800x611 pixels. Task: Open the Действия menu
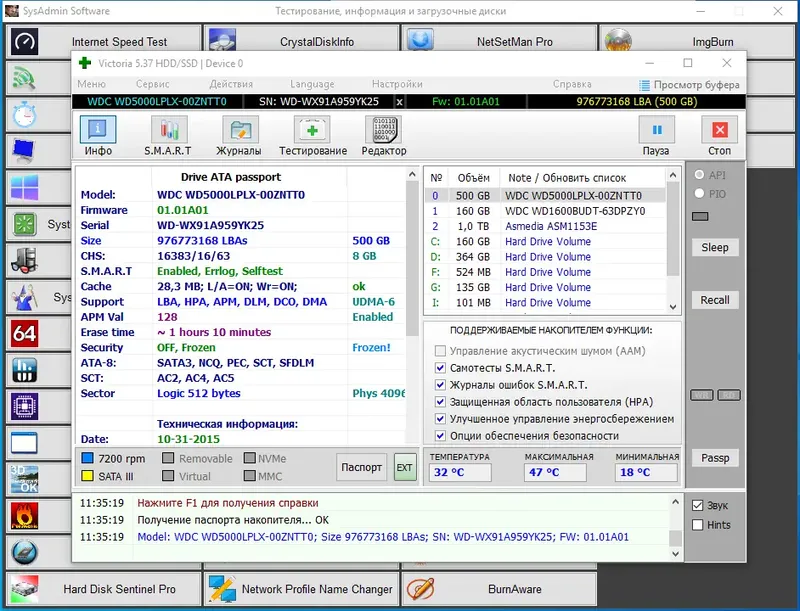coord(231,84)
